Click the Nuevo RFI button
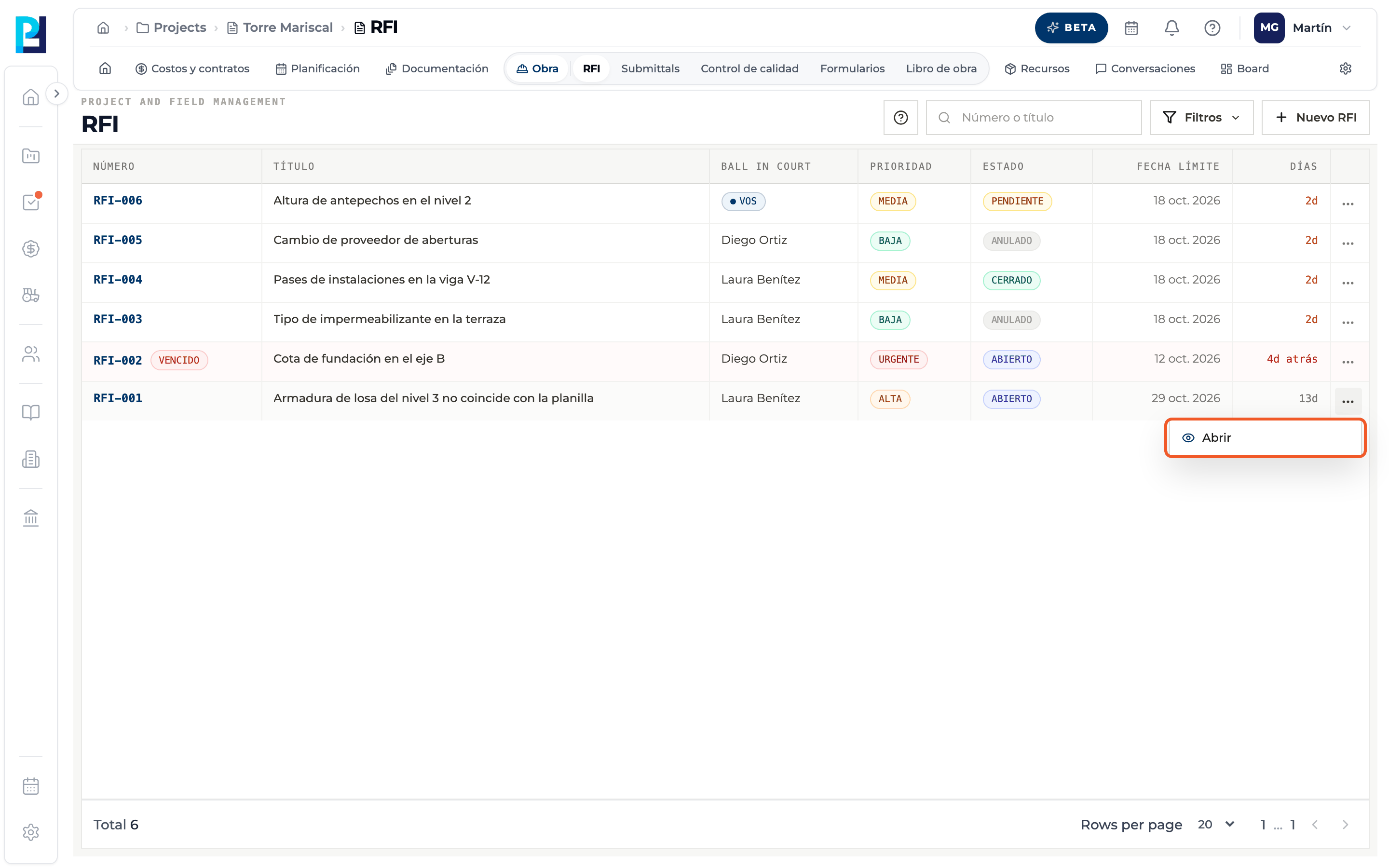The height and width of the screenshot is (868, 1389). (1315, 118)
